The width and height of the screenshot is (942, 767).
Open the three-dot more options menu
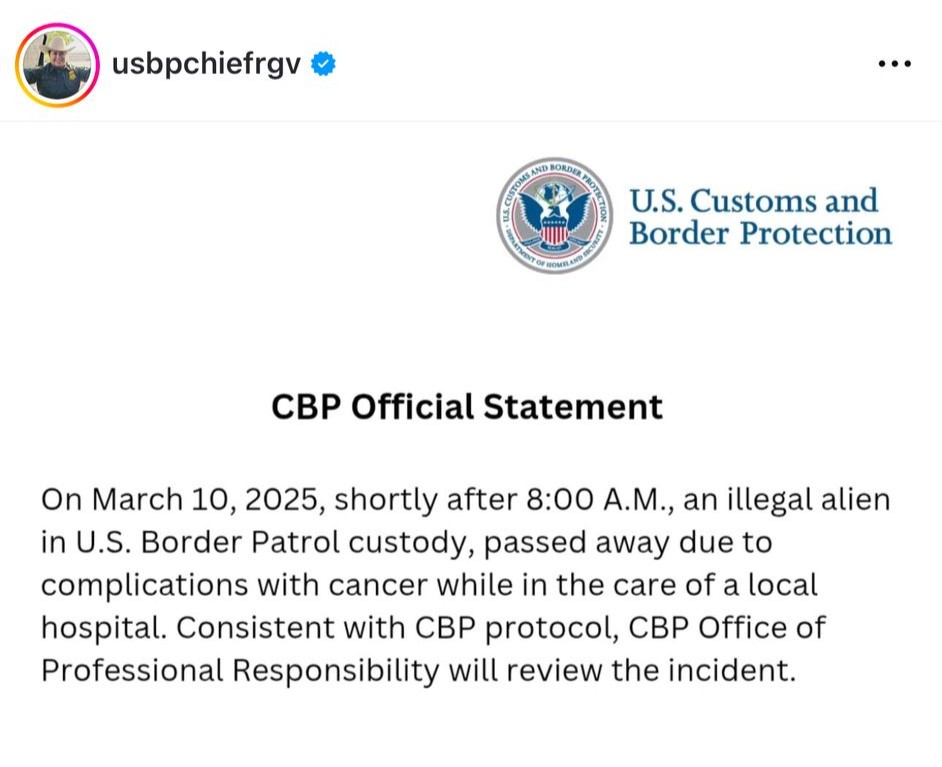(895, 63)
